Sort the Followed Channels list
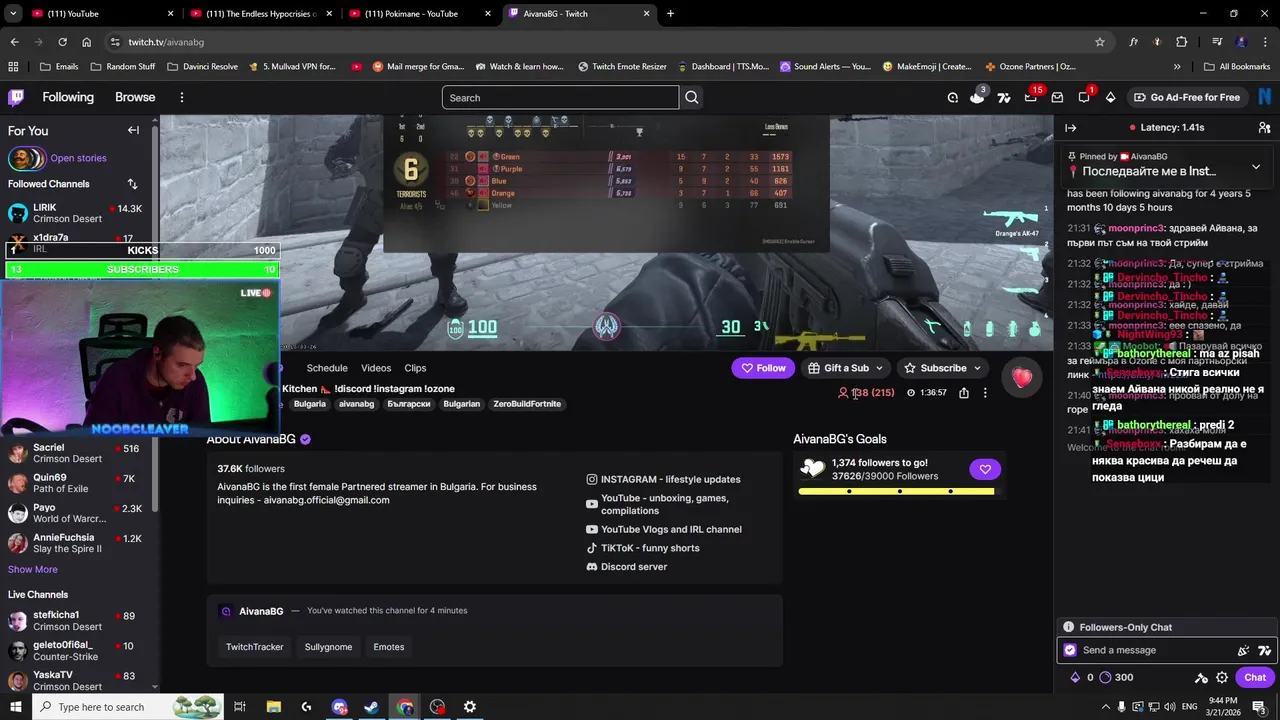 coord(132,184)
